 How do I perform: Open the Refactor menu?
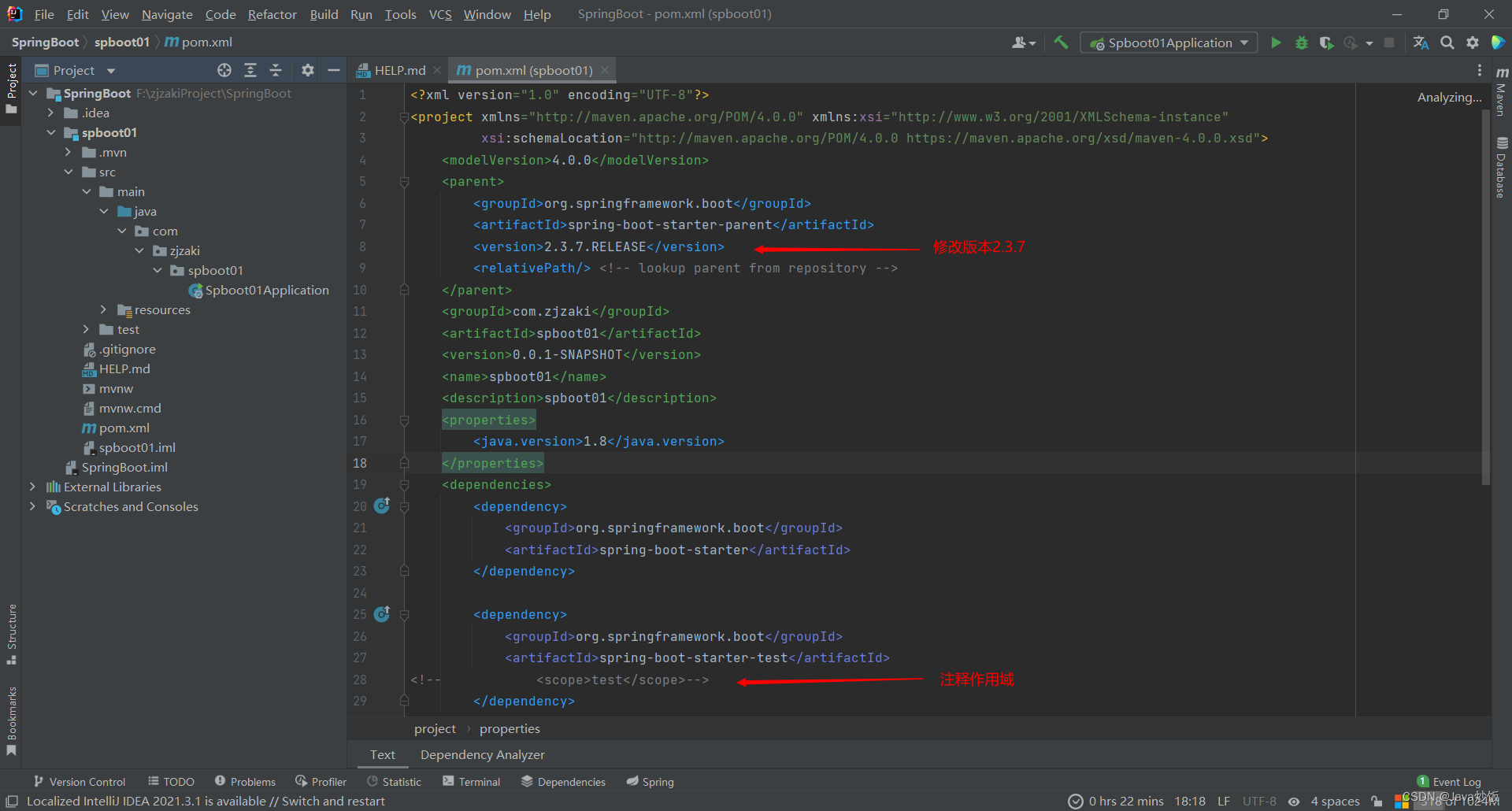click(x=272, y=14)
